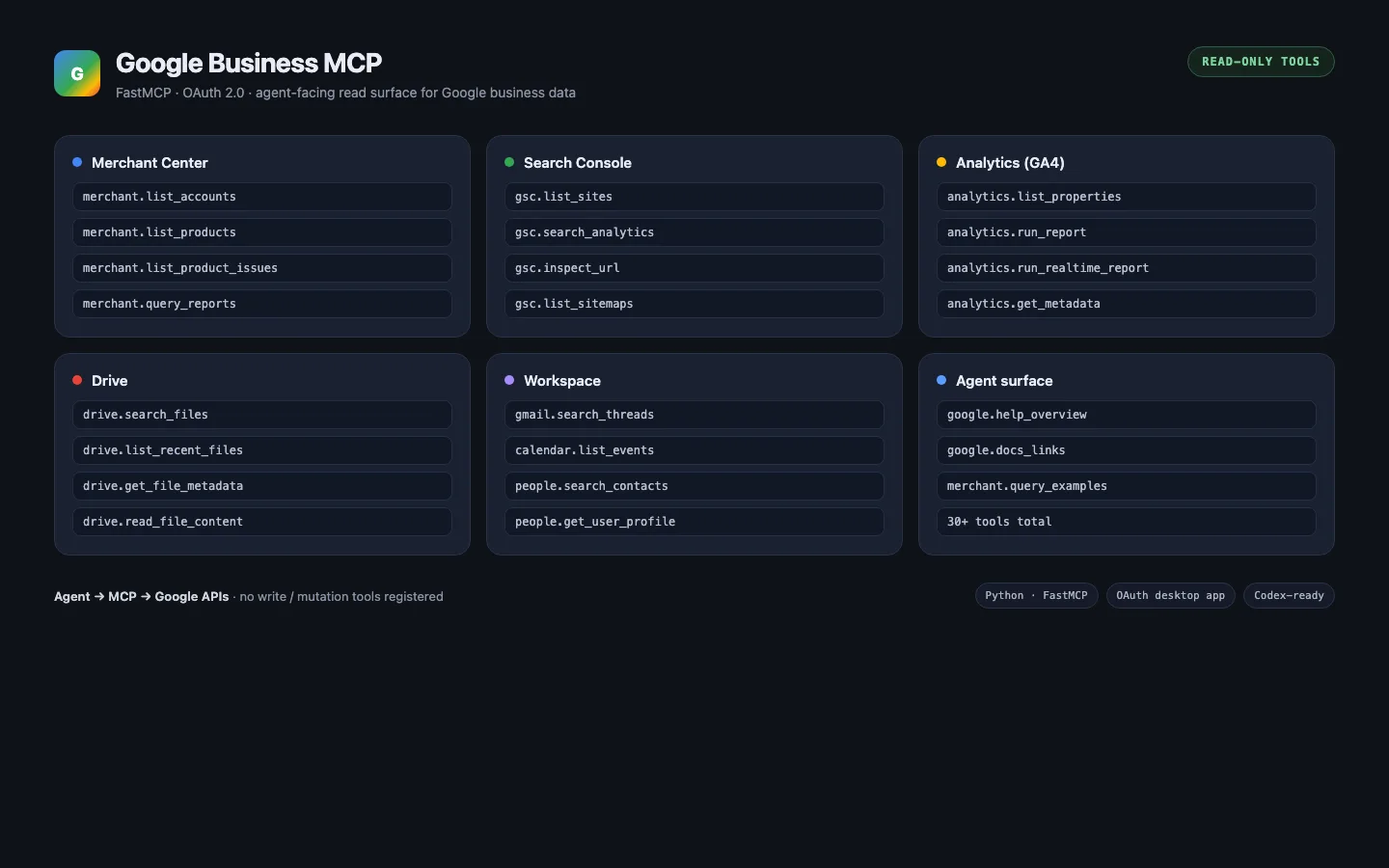The height and width of the screenshot is (868, 1389).
Task: Click the red dot beside Drive
Action: pyautogui.click(x=77, y=380)
